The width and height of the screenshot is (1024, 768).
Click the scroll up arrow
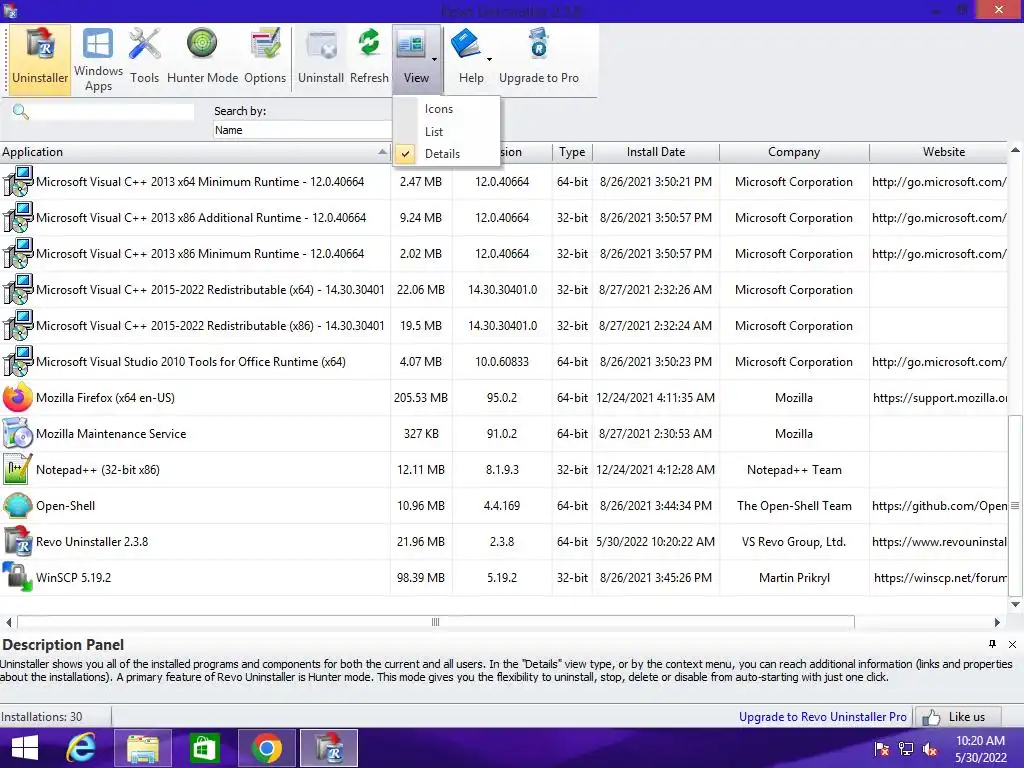pos(1015,150)
